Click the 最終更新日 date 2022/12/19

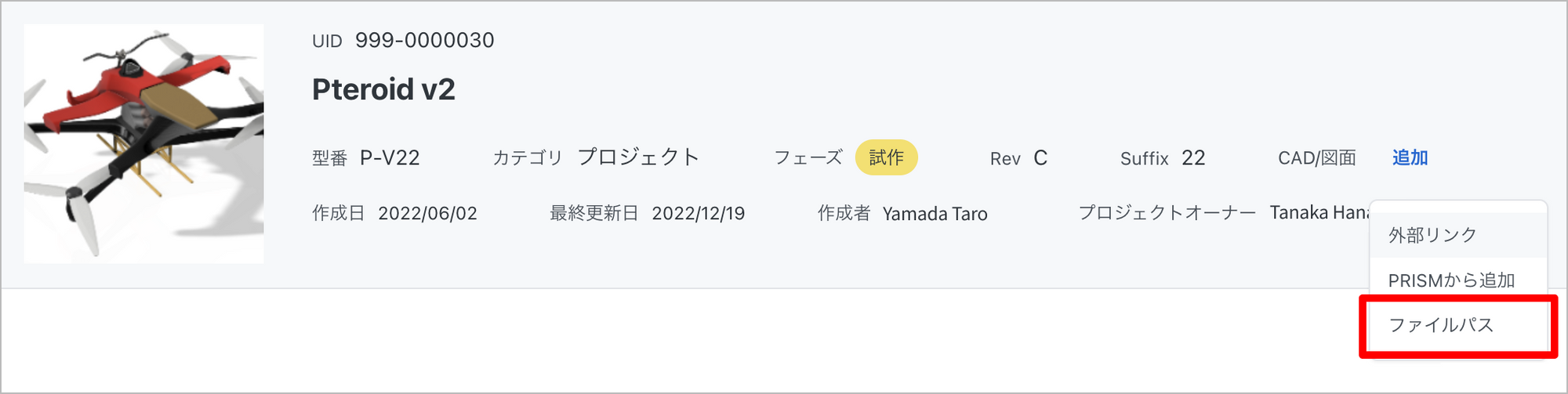[699, 213]
